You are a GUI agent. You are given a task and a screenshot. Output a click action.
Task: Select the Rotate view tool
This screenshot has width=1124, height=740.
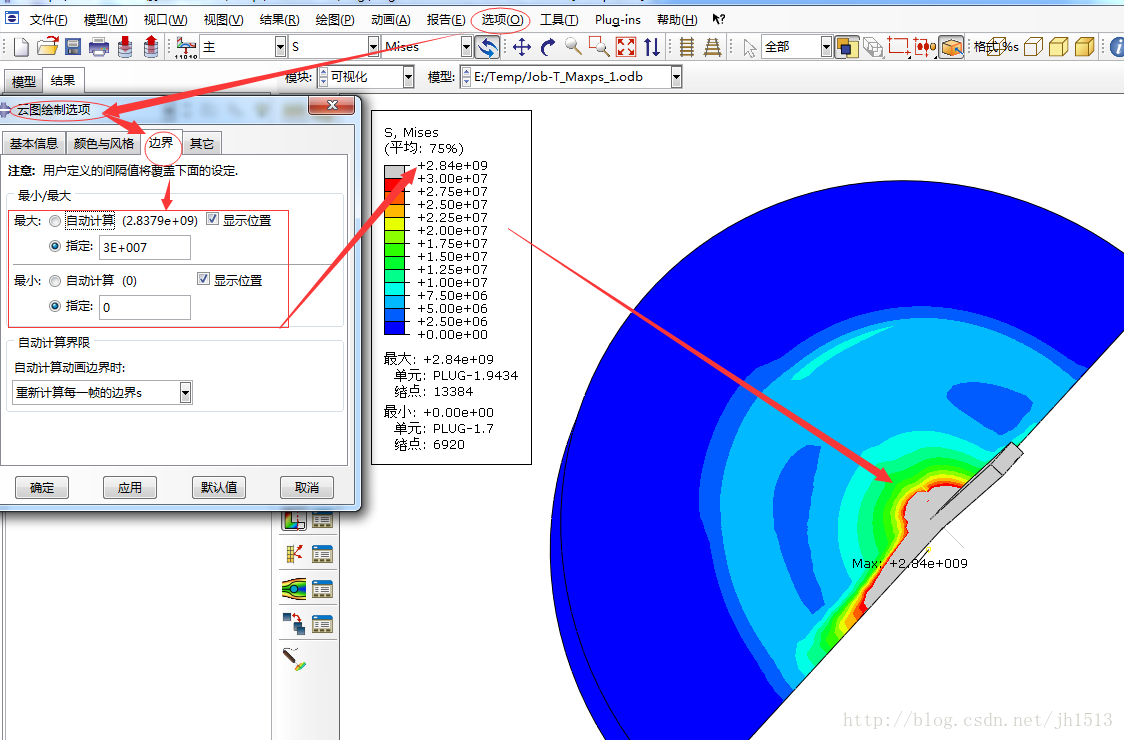548,47
